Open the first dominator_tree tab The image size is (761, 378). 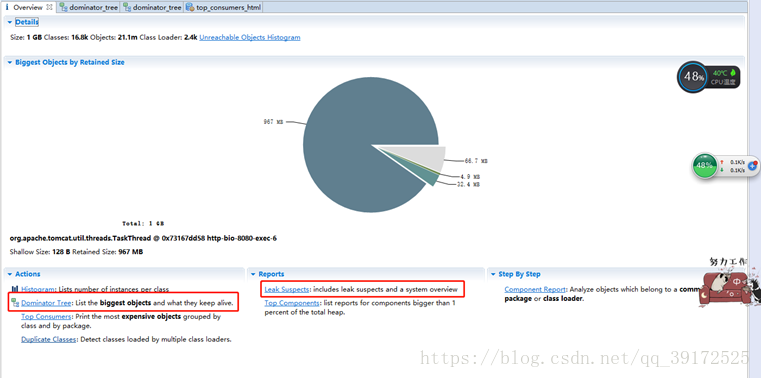pyautogui.click(x=88, y=7)
